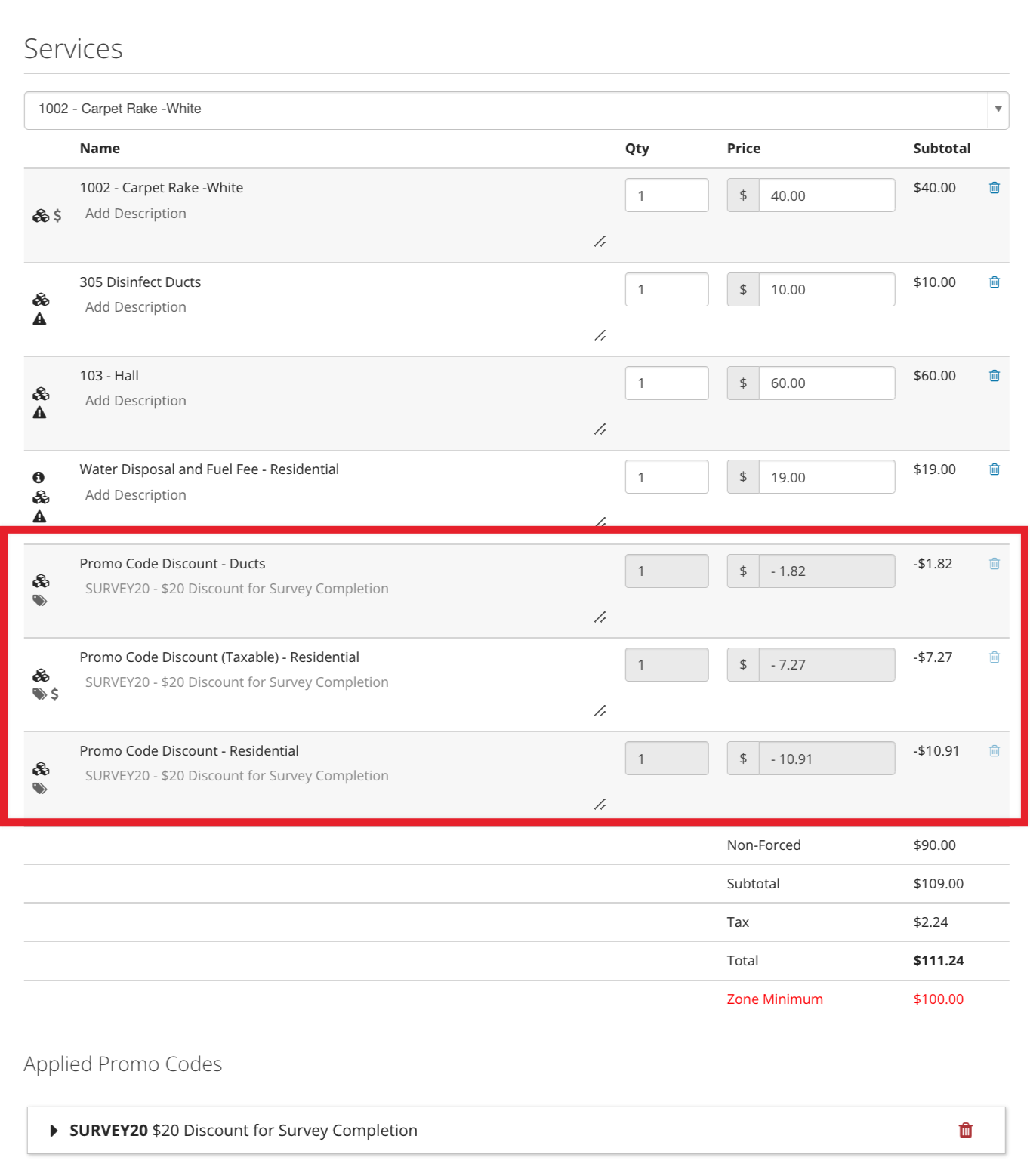Add Description for 103 - Hall
This screenshot has width=1030, height=1176.
tap(136, 401)
